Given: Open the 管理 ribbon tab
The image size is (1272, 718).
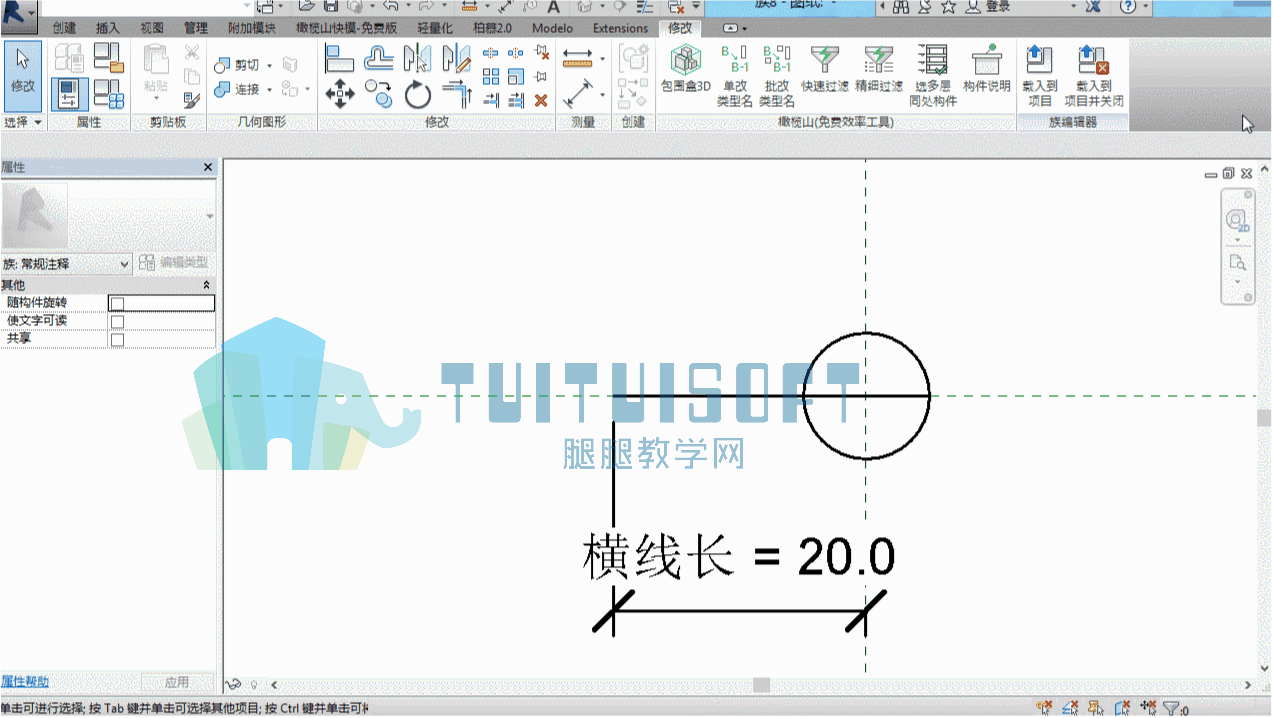Looking at the screenshot, I should coord(196,28).
